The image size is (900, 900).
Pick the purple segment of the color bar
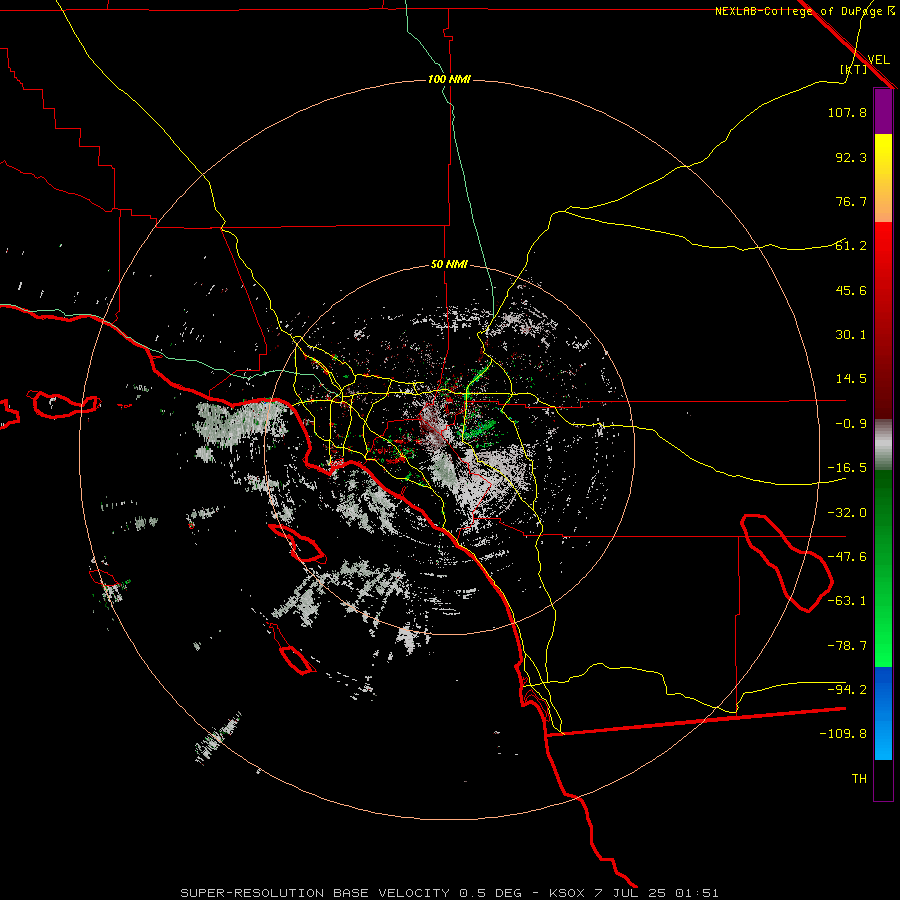[x=883, y=112]
